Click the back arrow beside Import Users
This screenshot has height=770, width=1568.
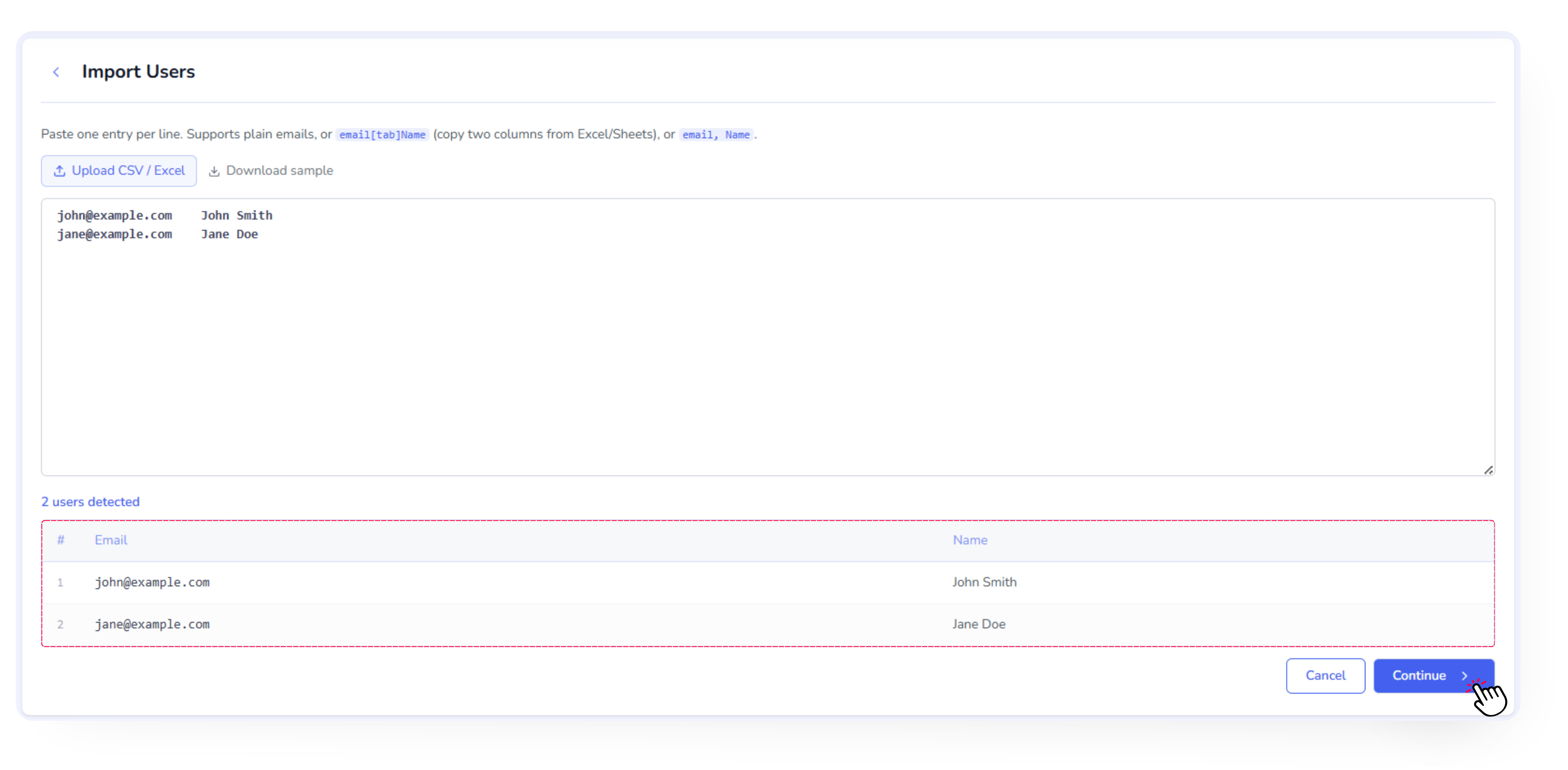[x=56, y=72]
